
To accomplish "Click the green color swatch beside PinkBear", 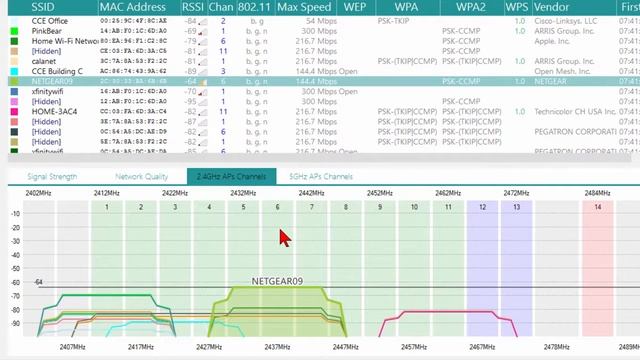I will (x=14, y=31).
